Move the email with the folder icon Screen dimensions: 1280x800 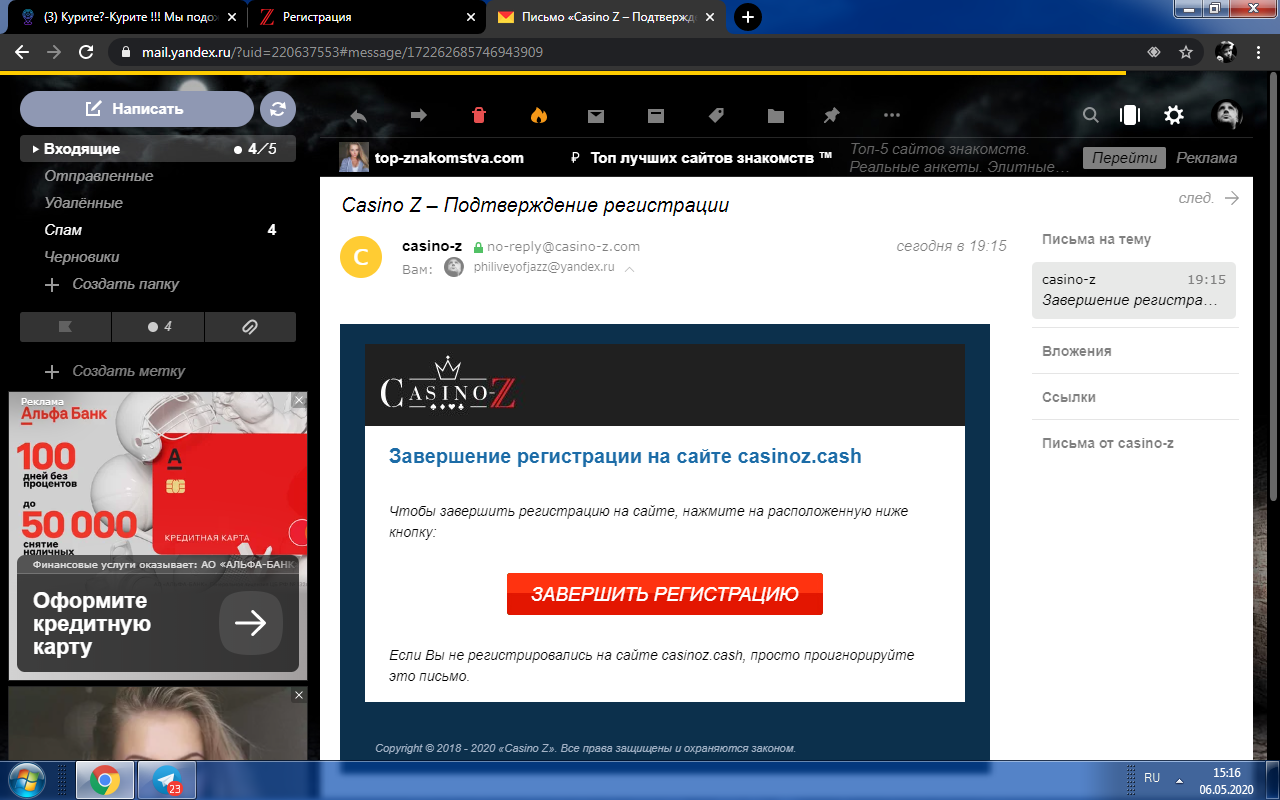(776, 116)
